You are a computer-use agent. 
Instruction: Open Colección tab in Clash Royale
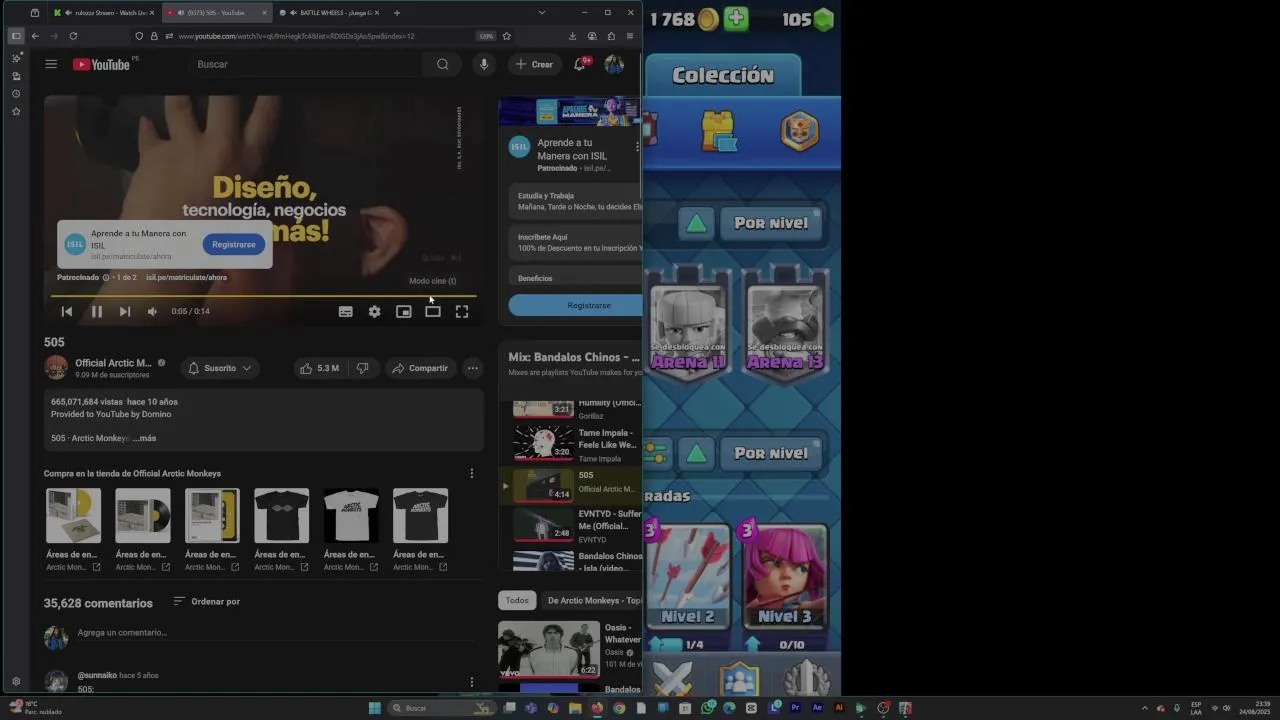[x=723, y=75]
